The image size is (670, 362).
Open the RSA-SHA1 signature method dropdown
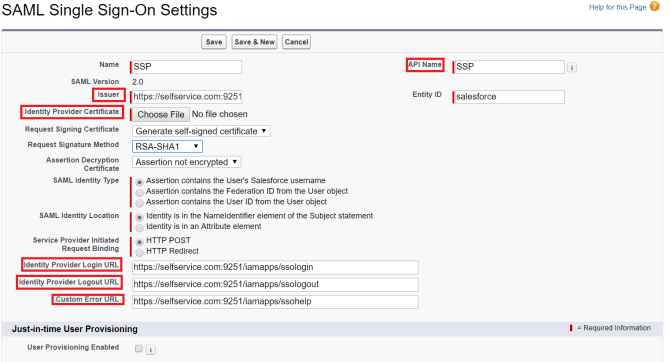167,147
